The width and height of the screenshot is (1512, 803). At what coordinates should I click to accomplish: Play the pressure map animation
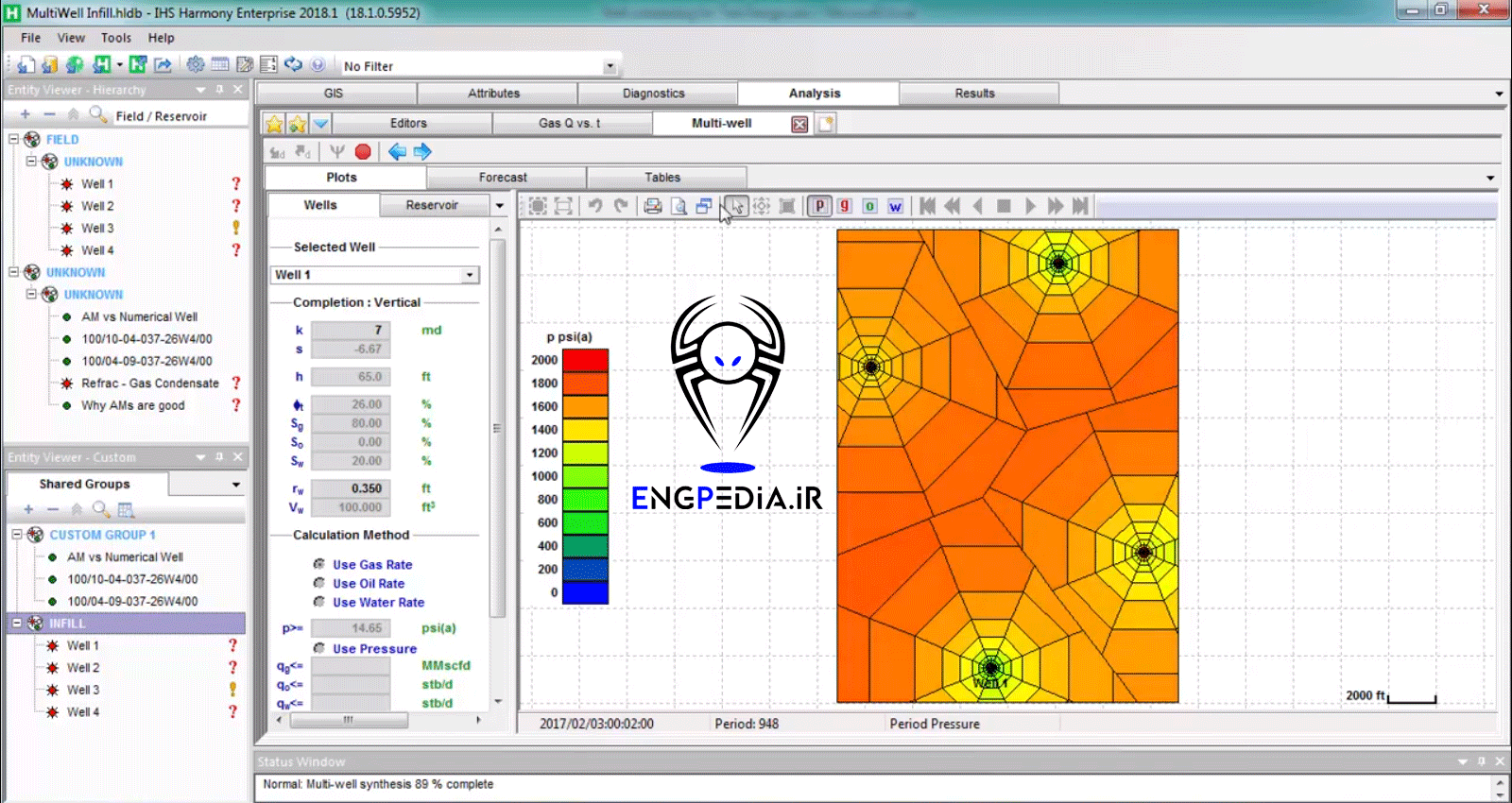1030,206
